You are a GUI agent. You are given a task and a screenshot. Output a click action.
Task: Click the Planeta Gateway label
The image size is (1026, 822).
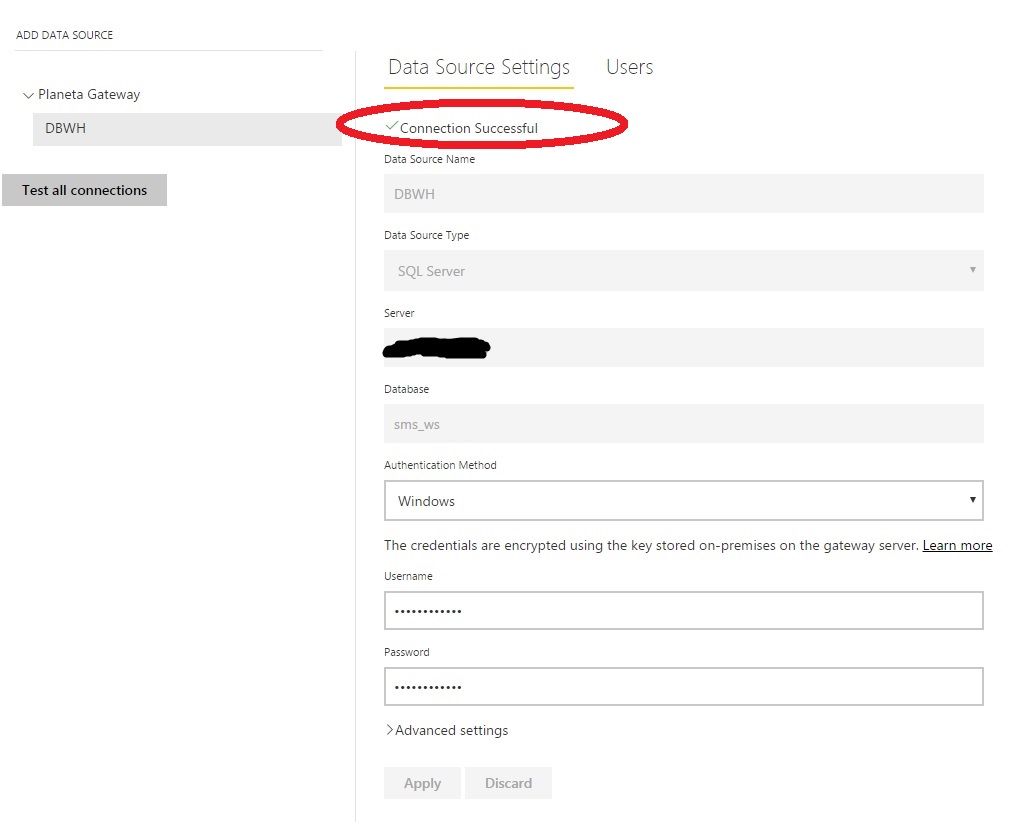(89, 95)
